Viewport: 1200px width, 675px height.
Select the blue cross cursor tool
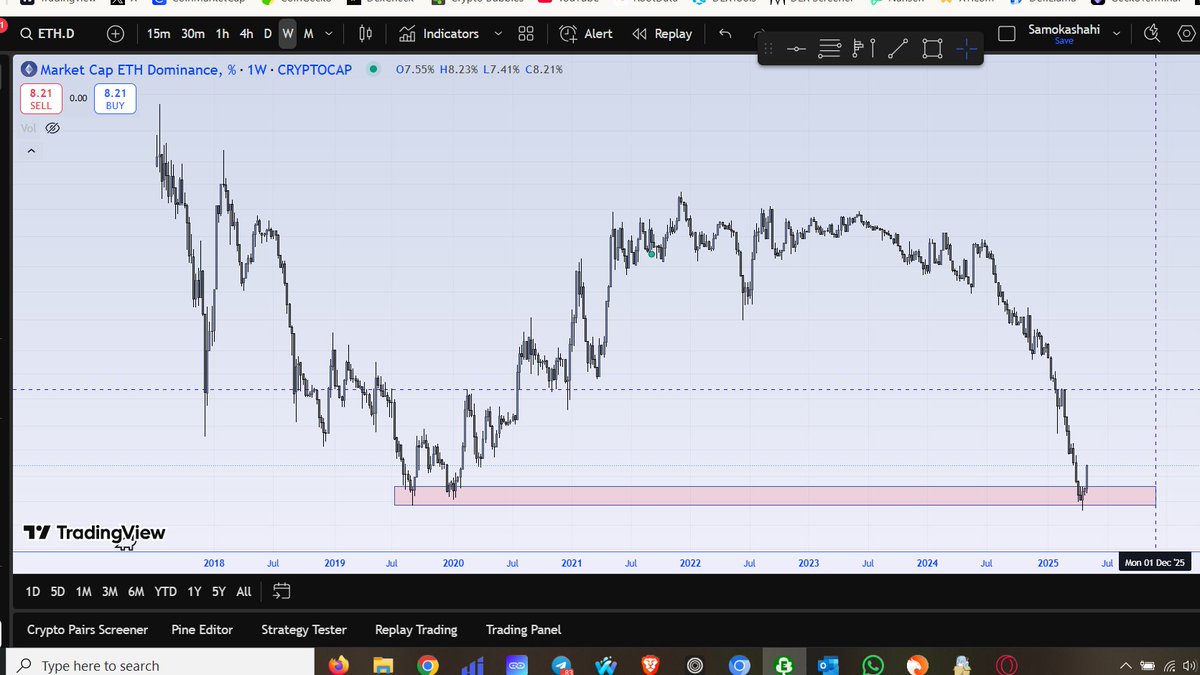966,48
